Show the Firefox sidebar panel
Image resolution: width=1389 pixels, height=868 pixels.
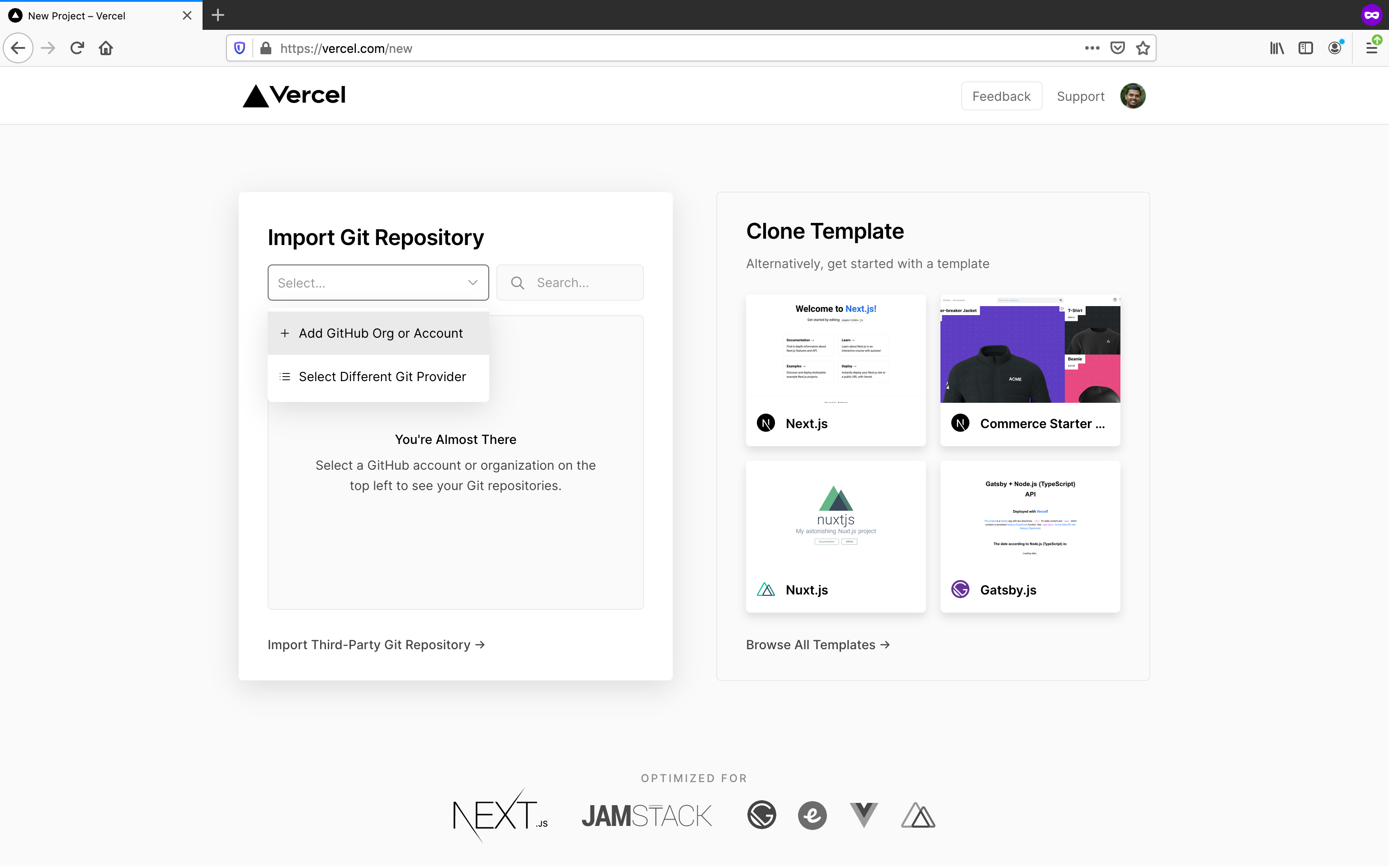point(1305,48)
